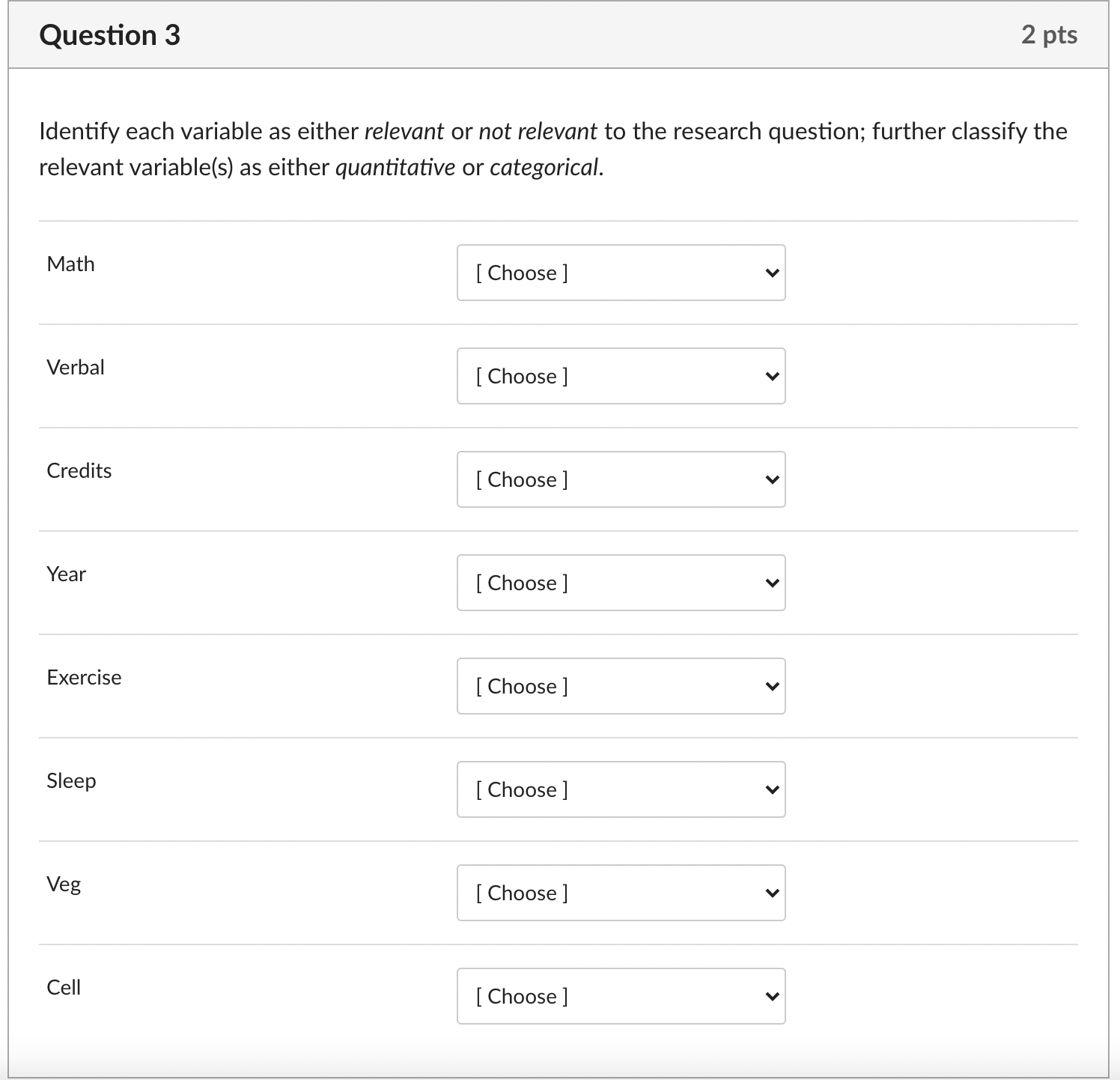The height and width of the screenshot is (1080, 1120).
Task: Click the chevron on the Sleep selector
Action: pos(772,789)
